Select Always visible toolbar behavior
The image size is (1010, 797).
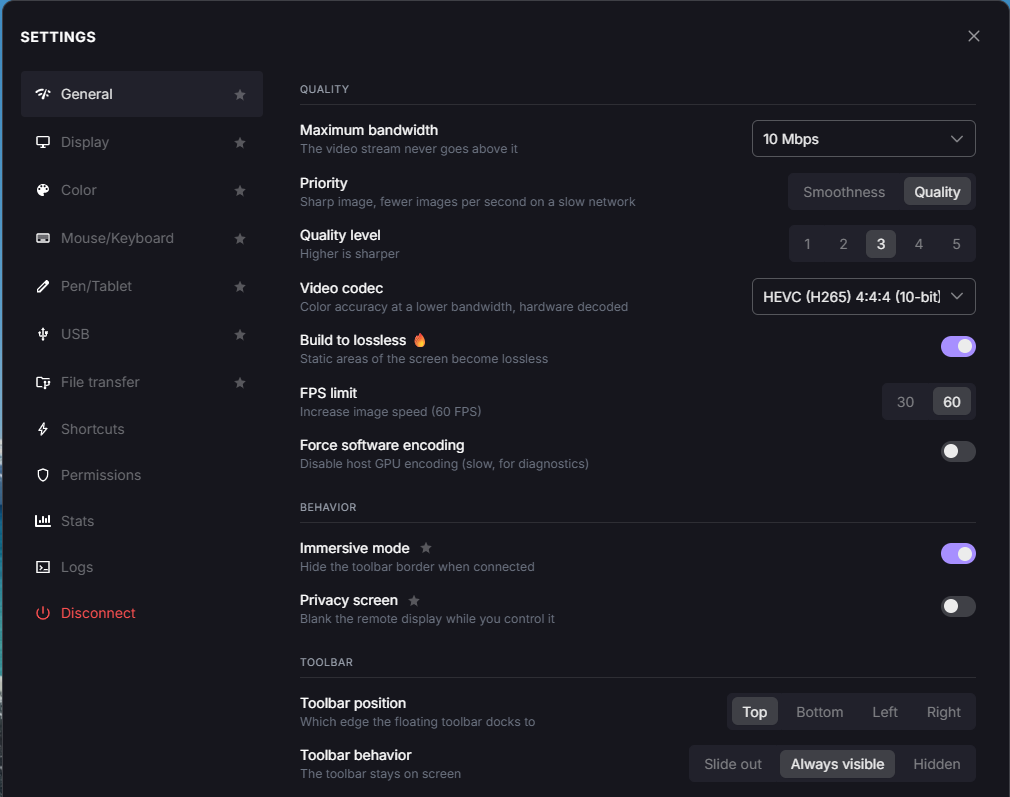click(x=837, y=764)
